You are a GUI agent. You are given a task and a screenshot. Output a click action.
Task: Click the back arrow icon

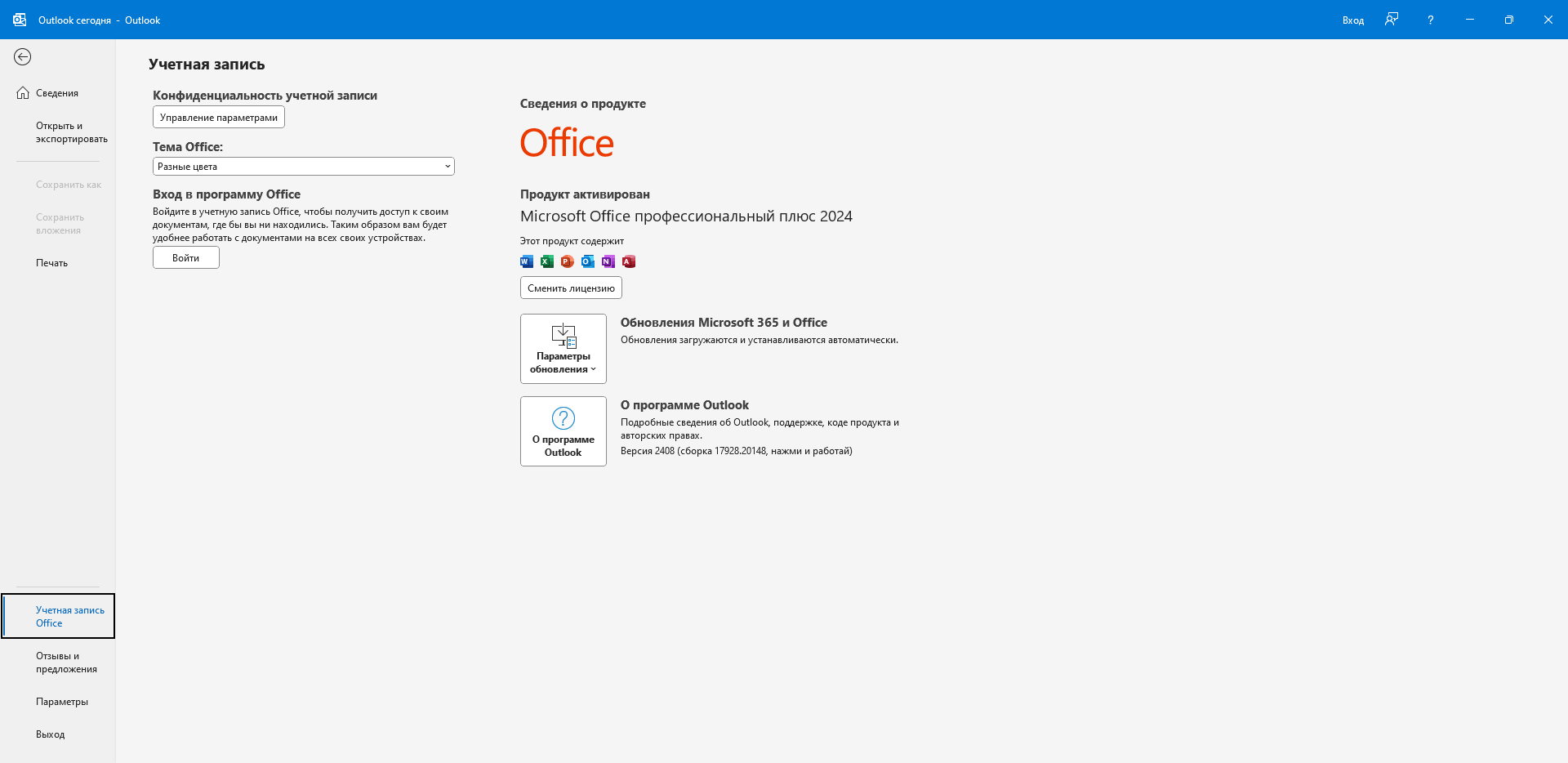[x=23, y=56]
